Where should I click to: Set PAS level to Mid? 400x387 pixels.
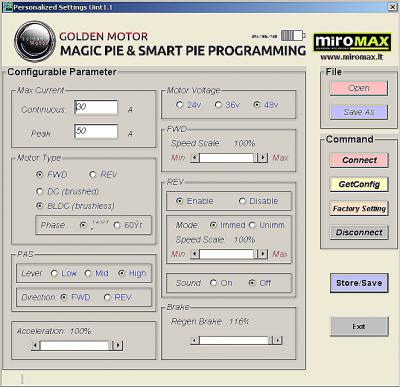pos(88,273)
